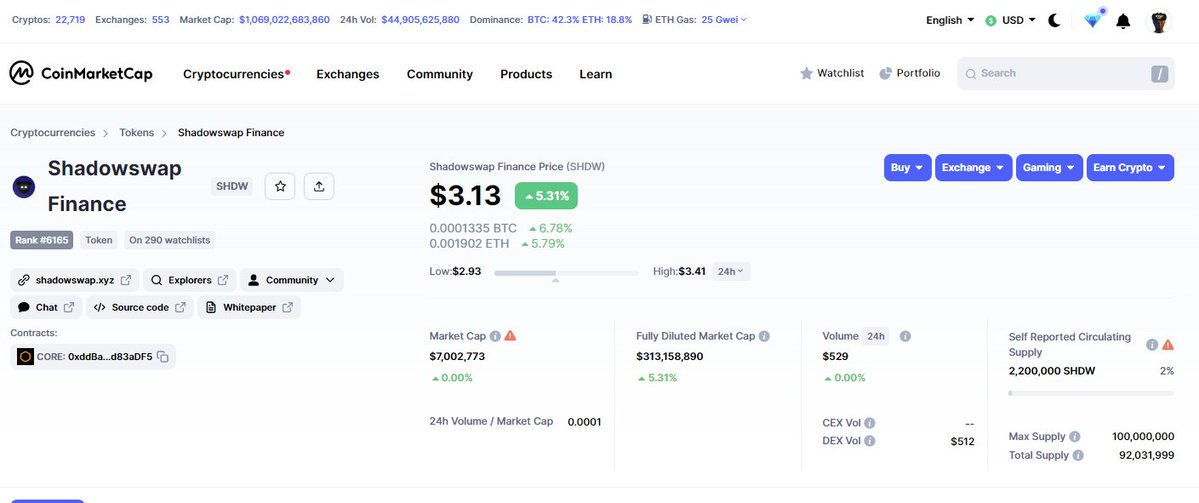Open Source code link
This screenshot has height=503, width=1199.
pos(139,307)
